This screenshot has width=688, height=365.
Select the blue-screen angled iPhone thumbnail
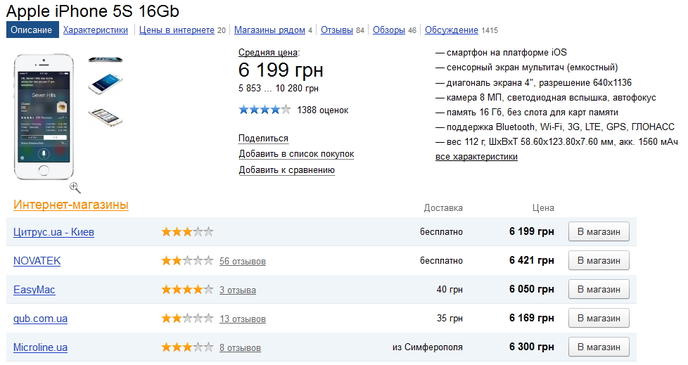click(105, 84)
